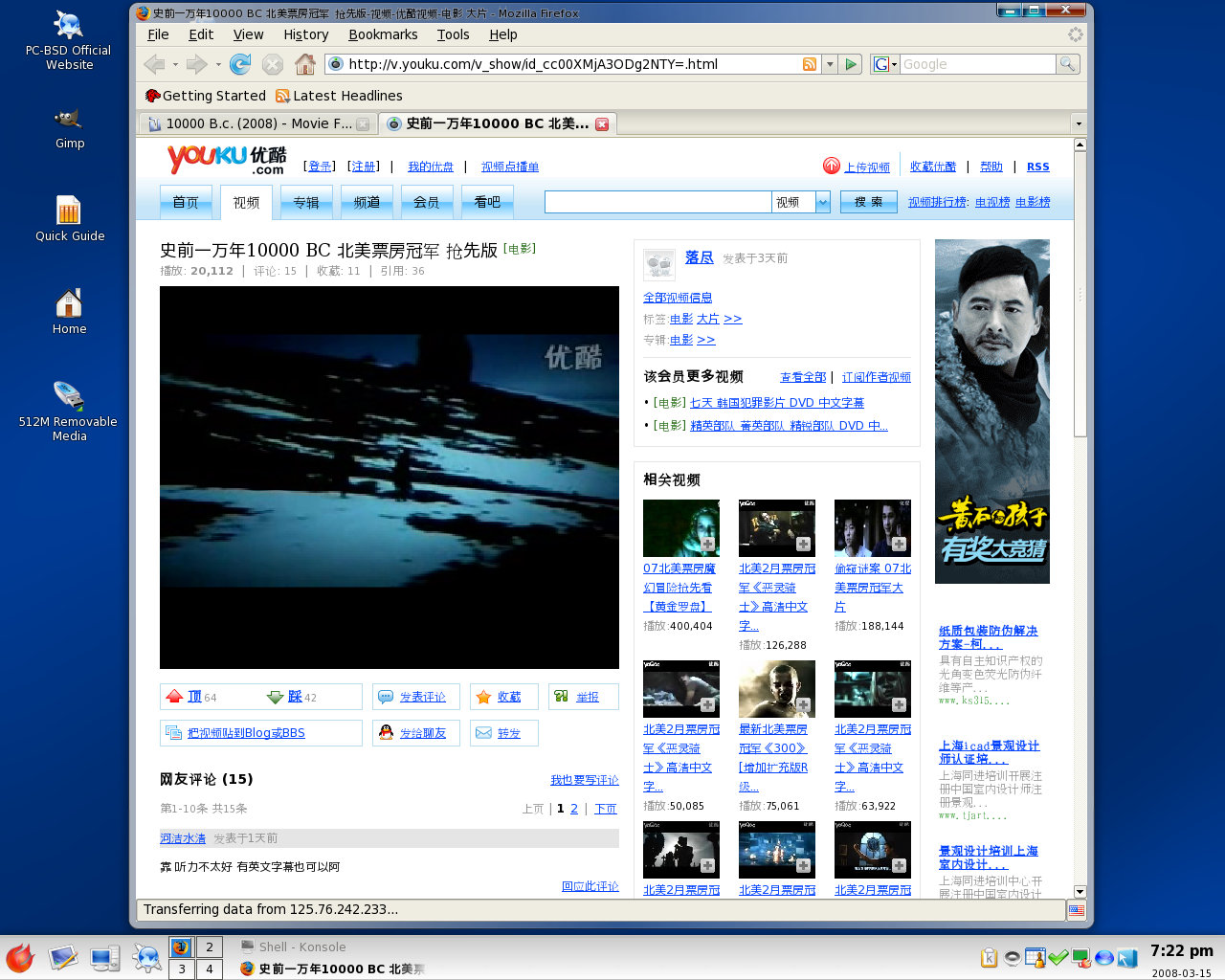Click the 发表评论 speech bubble icon
Screen dimensions: 1225x980
(x=386, y=697)
